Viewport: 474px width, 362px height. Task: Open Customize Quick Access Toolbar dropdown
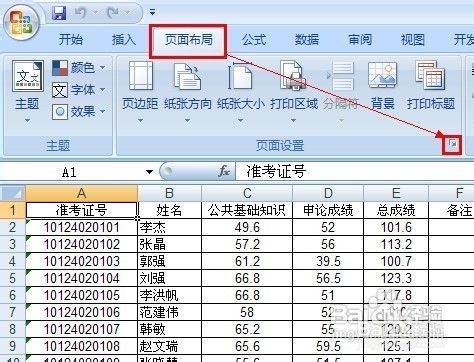click(152, 13)
